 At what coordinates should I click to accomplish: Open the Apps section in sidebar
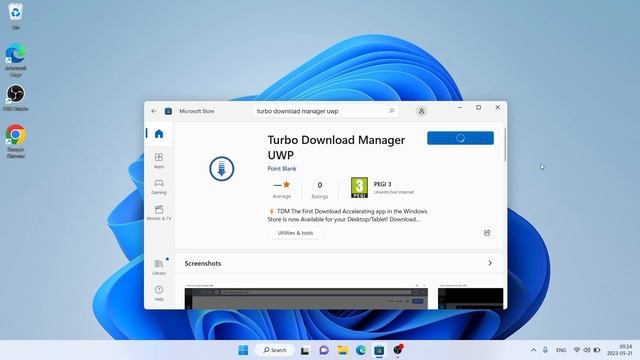159,160
